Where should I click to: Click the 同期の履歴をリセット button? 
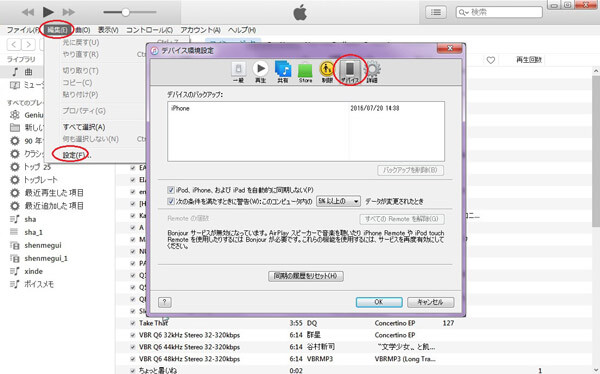pyautogui.click(x=306, y=276)
